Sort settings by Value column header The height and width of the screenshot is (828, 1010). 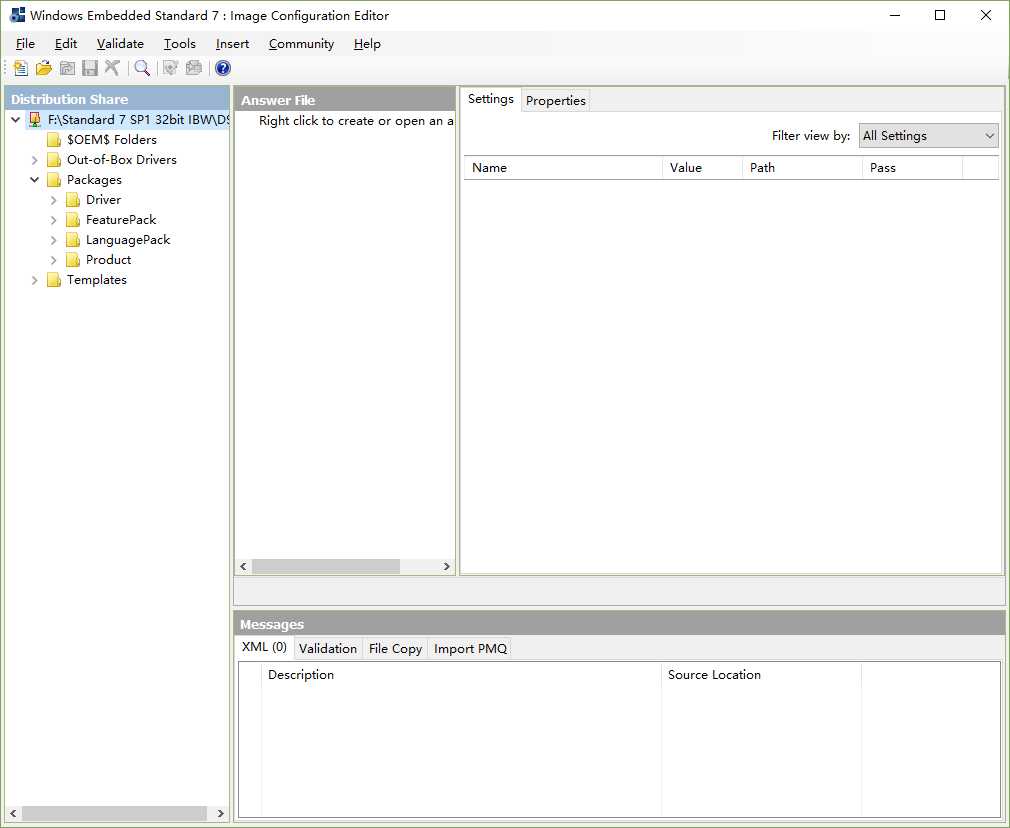coord(702,168)
